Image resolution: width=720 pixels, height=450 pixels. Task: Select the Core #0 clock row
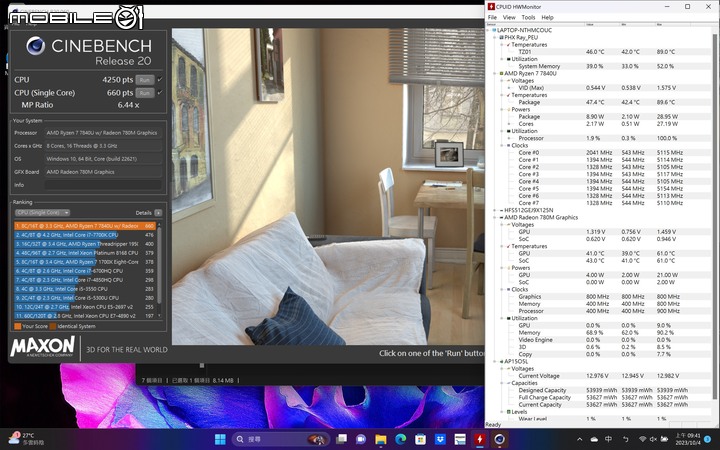[599, 153]
